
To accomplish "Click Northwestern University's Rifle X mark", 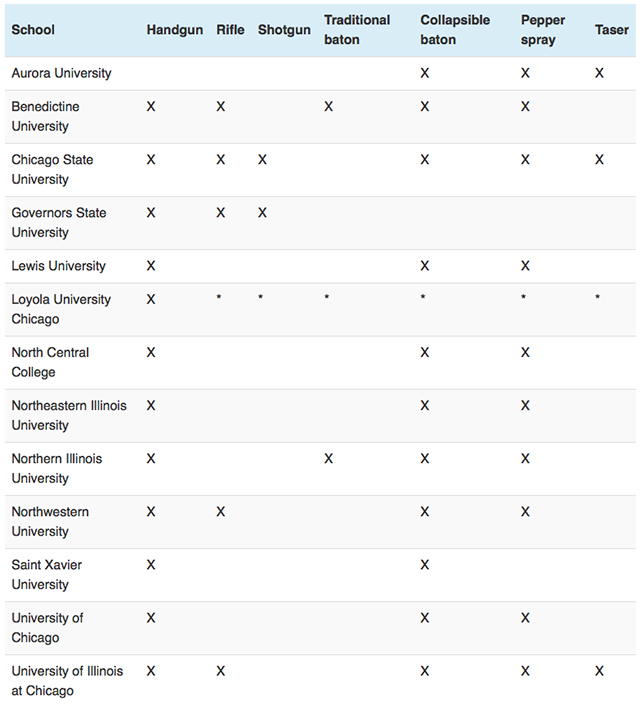I will [221, 511].
